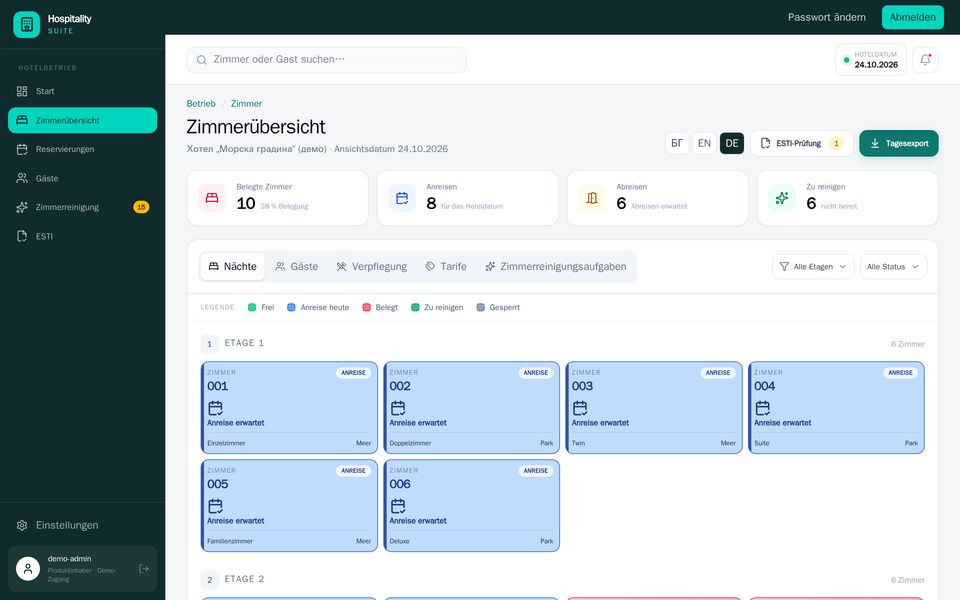The height and width of the screenshot is (600, 960).
Task: Click the Betrieb breadcrumb link
Action: pyautogui.click(x=201, y=103)
